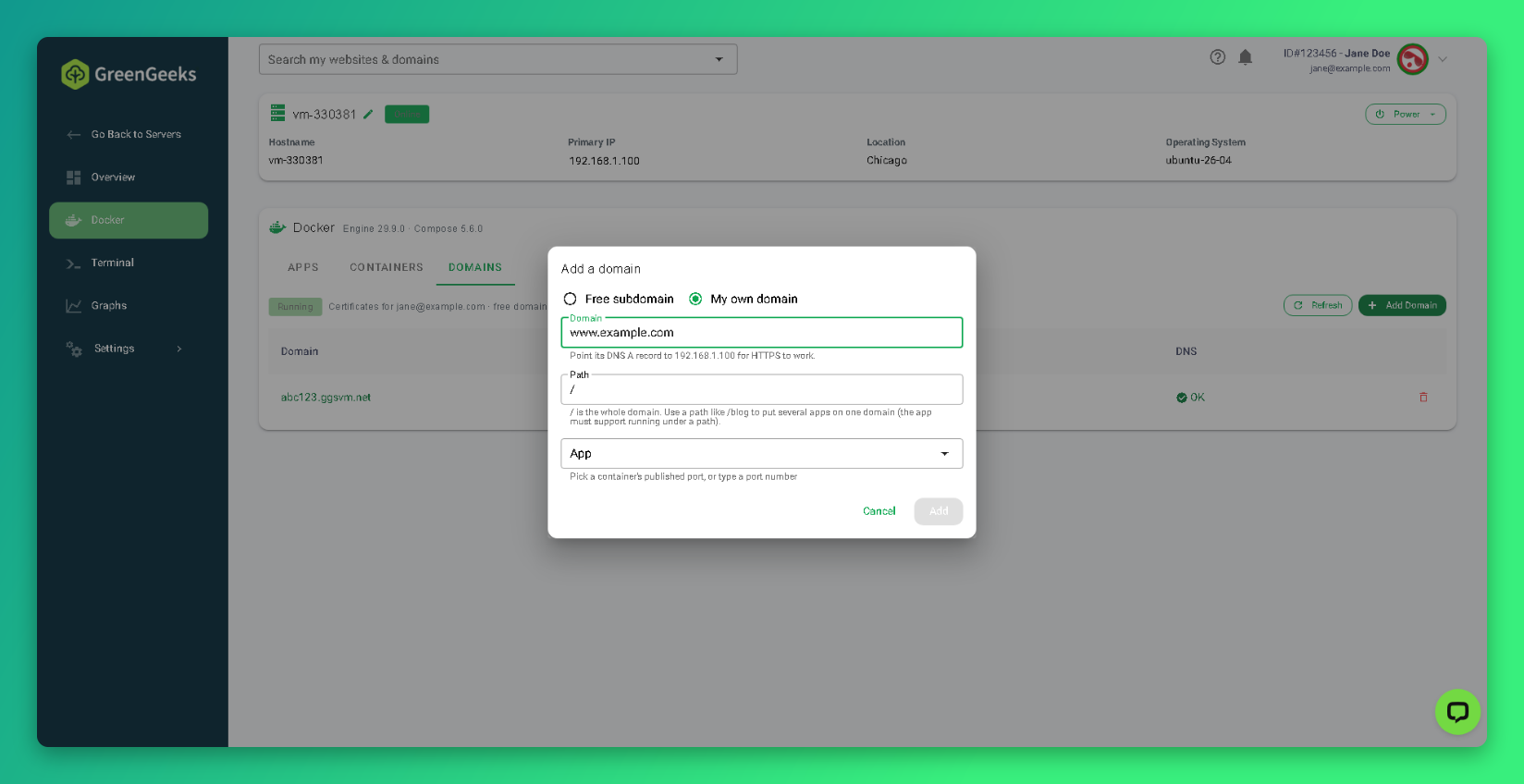Viewport: 1524px width, 784px height.
Task: Select the Domains tab
Action: point(475,267)
